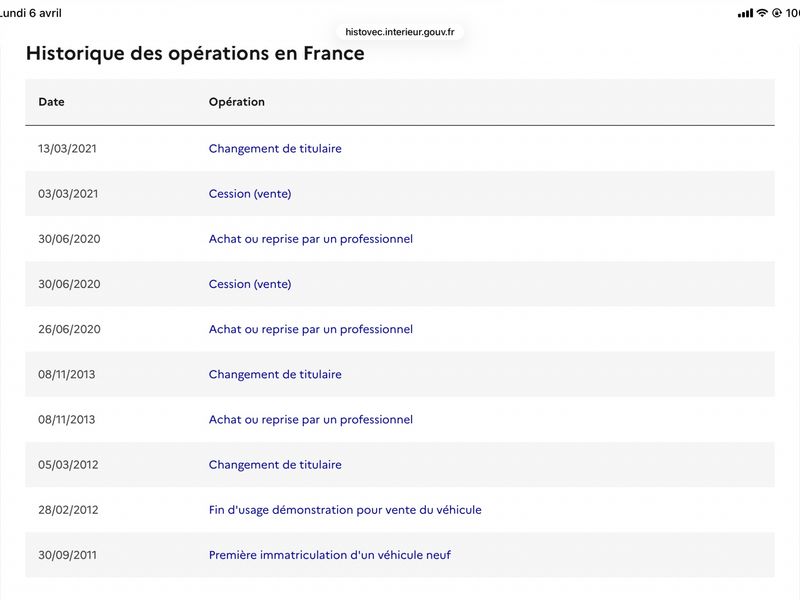Select the 30/09/2011 date cell
The image size is (800, 600).
coord(67,555)
